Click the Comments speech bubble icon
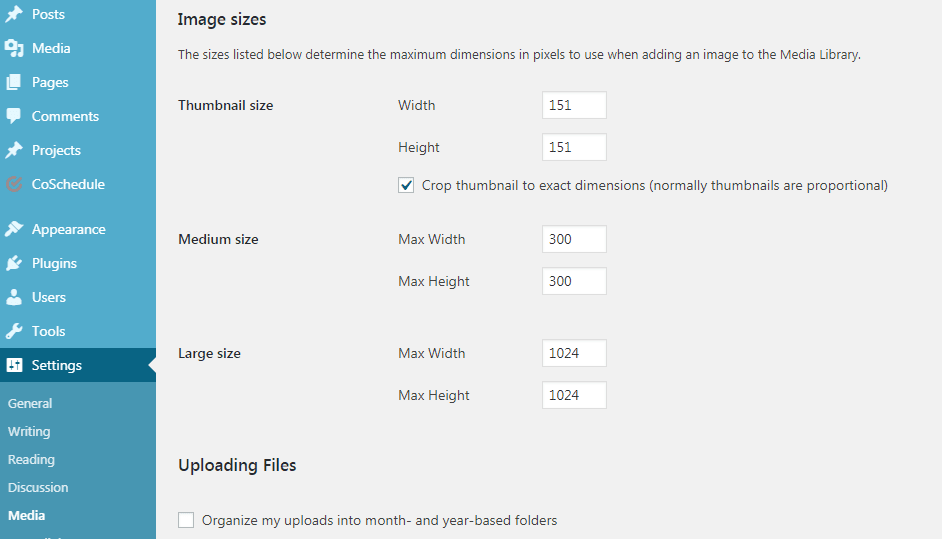The image size is (942, 539). 14,116
